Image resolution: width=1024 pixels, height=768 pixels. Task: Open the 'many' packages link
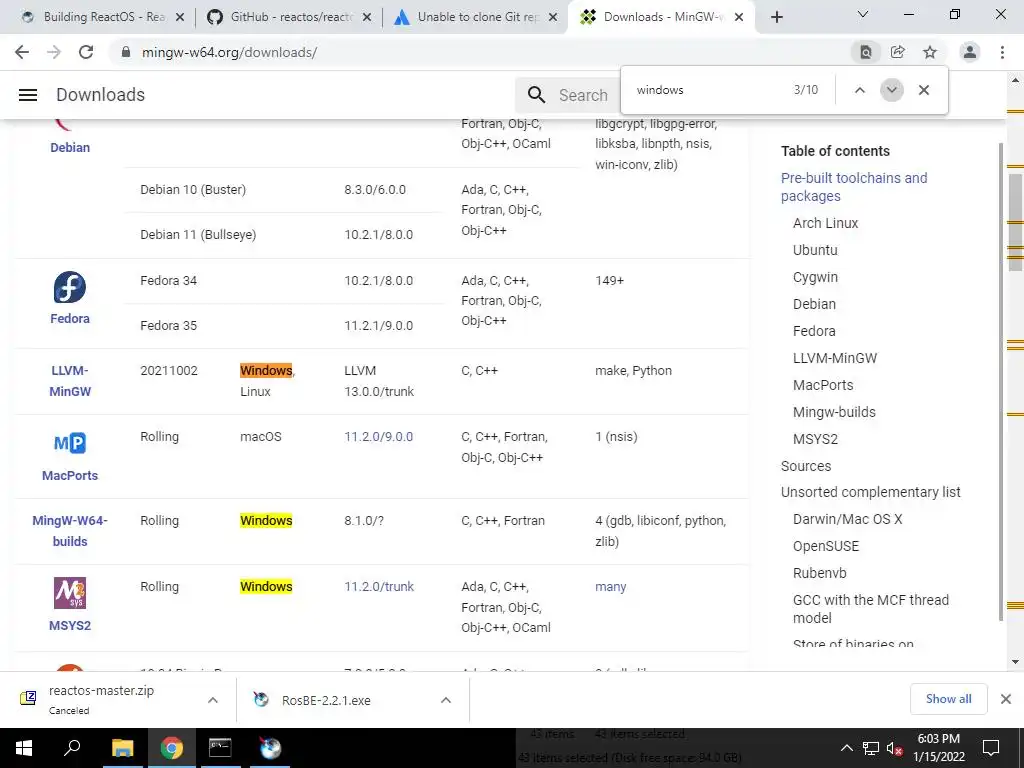pos(611,586)
